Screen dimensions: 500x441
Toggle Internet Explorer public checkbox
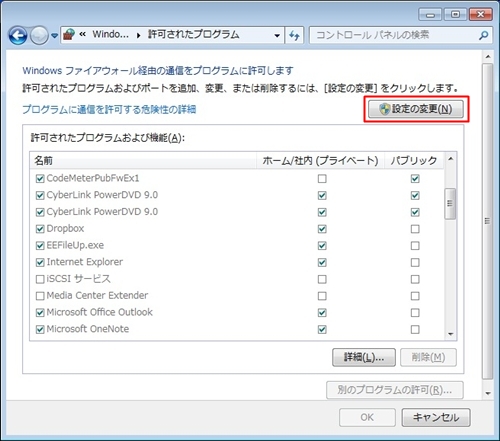[415, 262]
